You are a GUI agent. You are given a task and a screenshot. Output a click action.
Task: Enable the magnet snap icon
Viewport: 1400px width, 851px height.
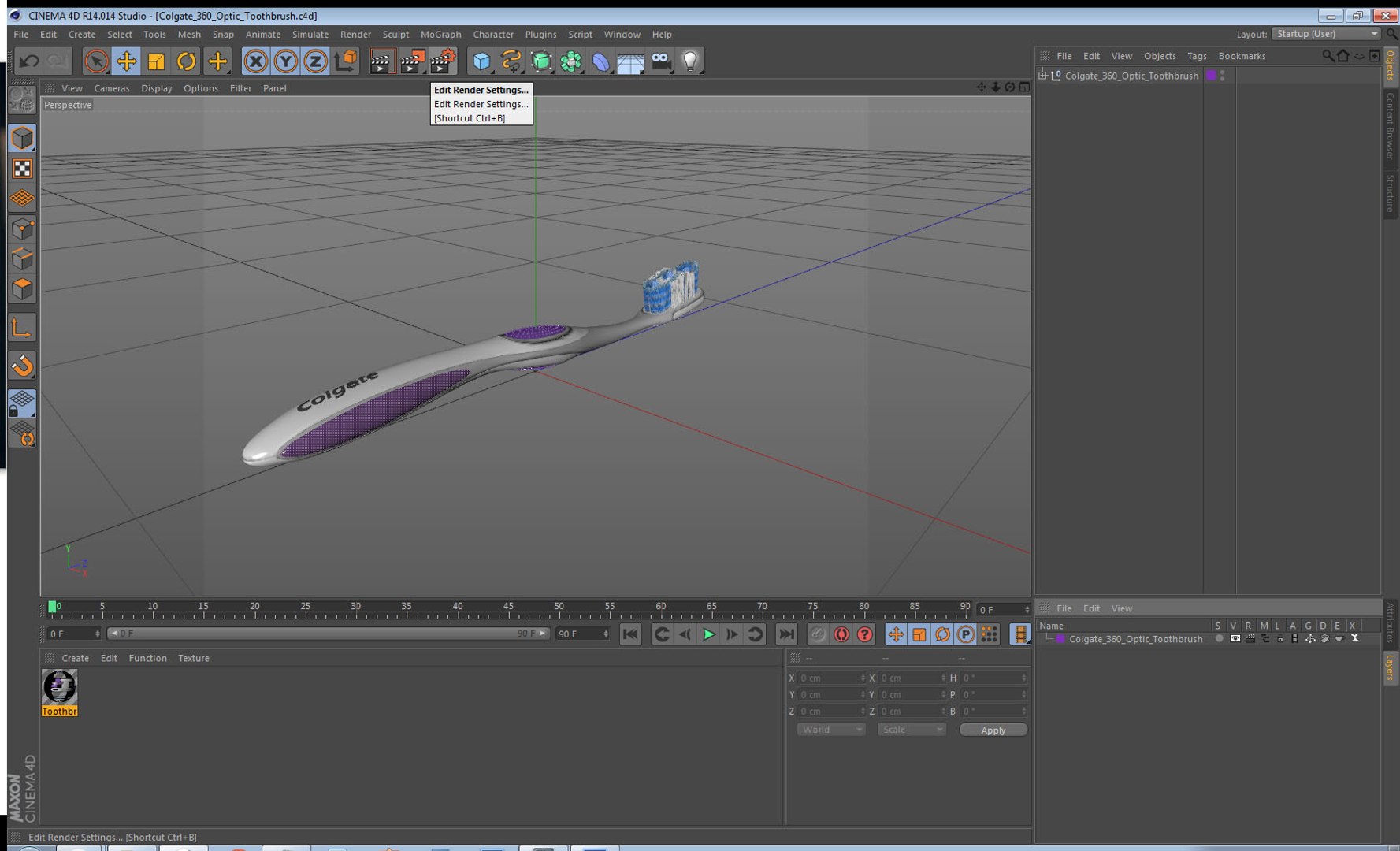[x=22, y=366]
